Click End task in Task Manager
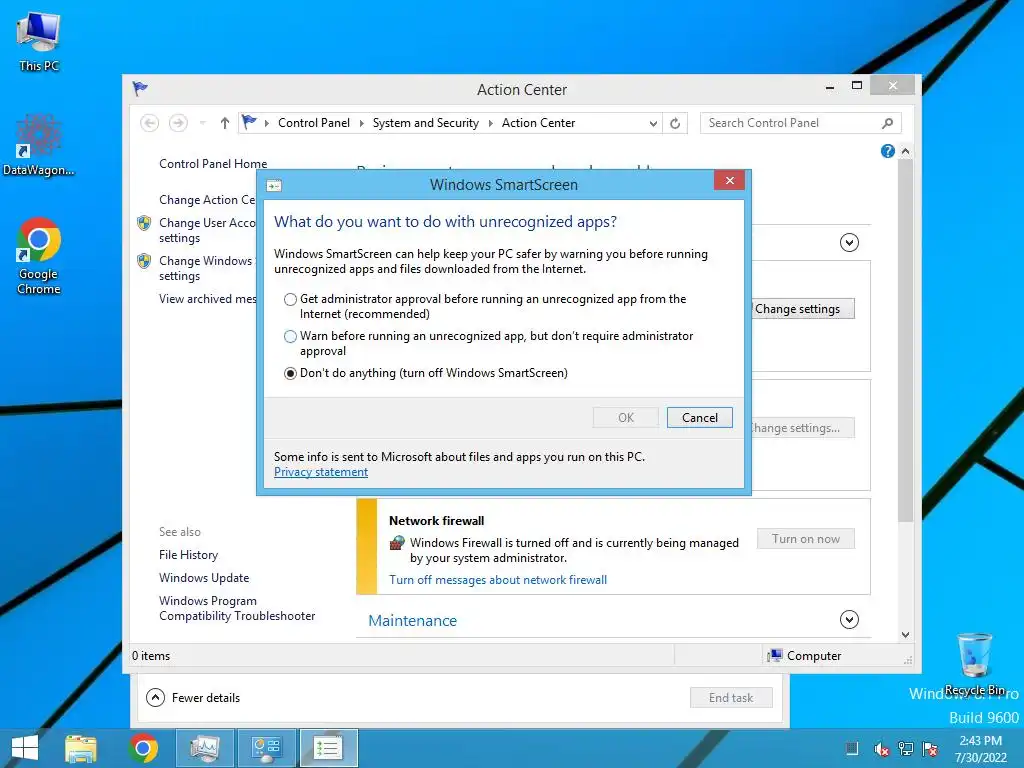1024x768 pixels. click(x=731, y=697)
